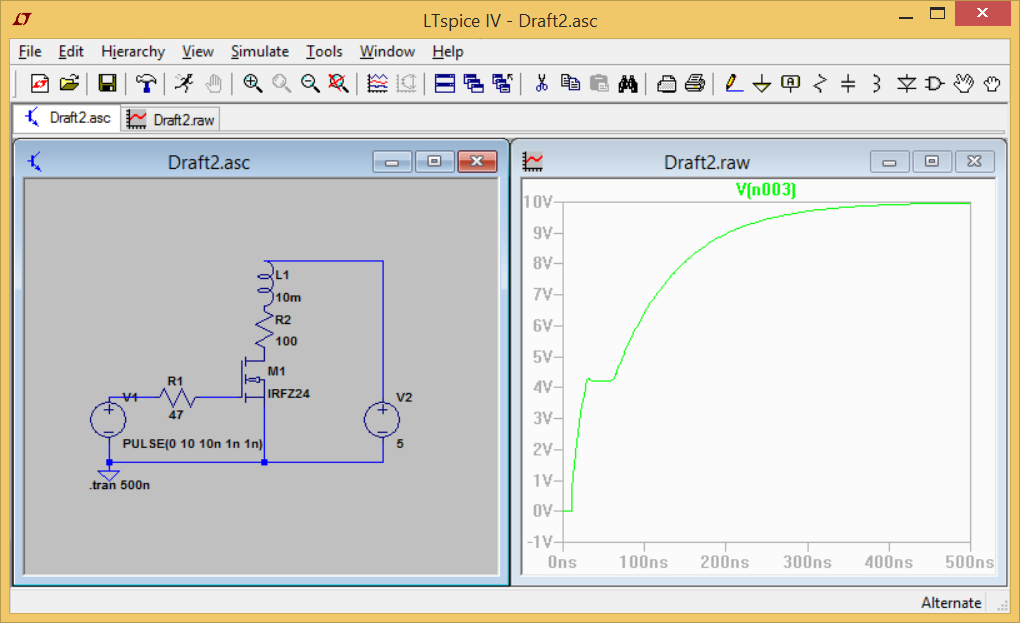The image size is (1020, 623).
Task: Click the V2 source value 5
Action: (400, 444)
